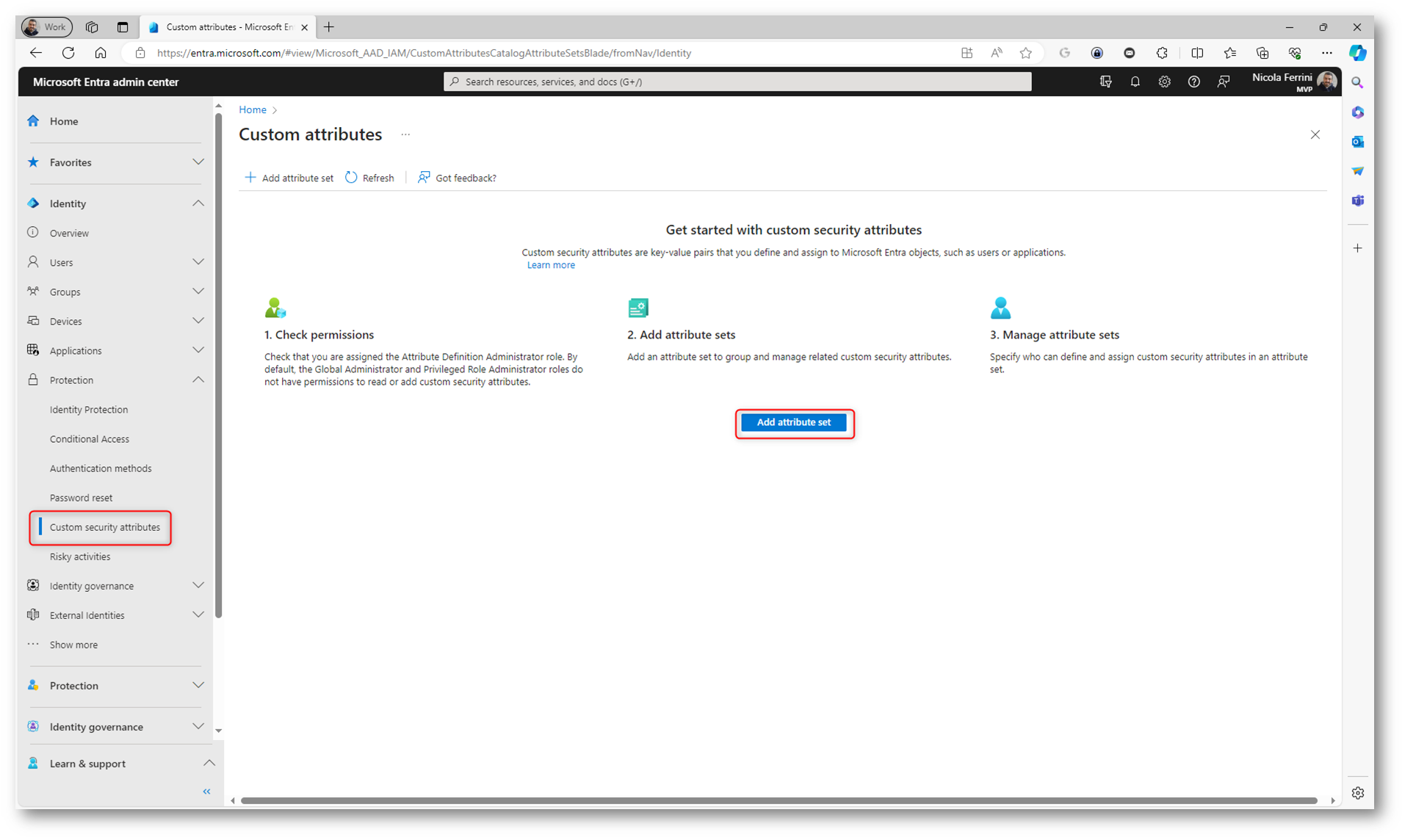Add a sidebar app with plus icon
This screenshot has height=840, width=1405.
(1357, 248)
